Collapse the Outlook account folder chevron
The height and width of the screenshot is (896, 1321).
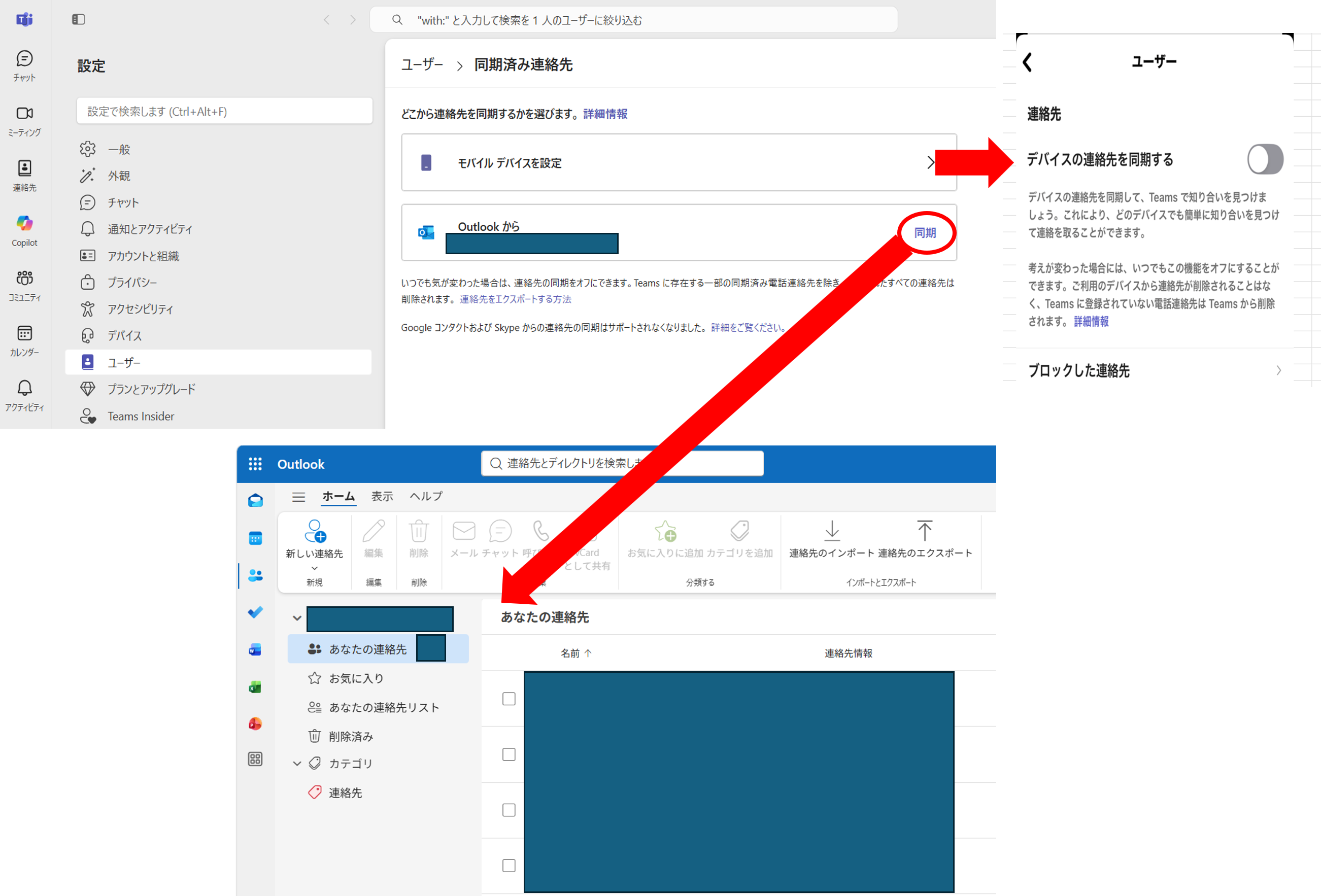297,617
